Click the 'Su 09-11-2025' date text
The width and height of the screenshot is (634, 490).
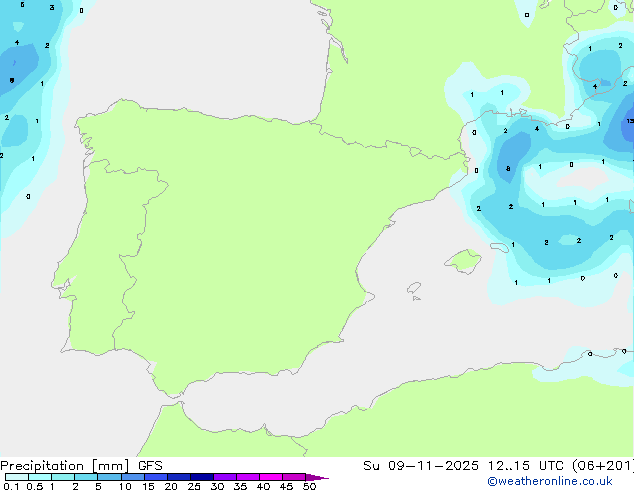pos(421,466)
